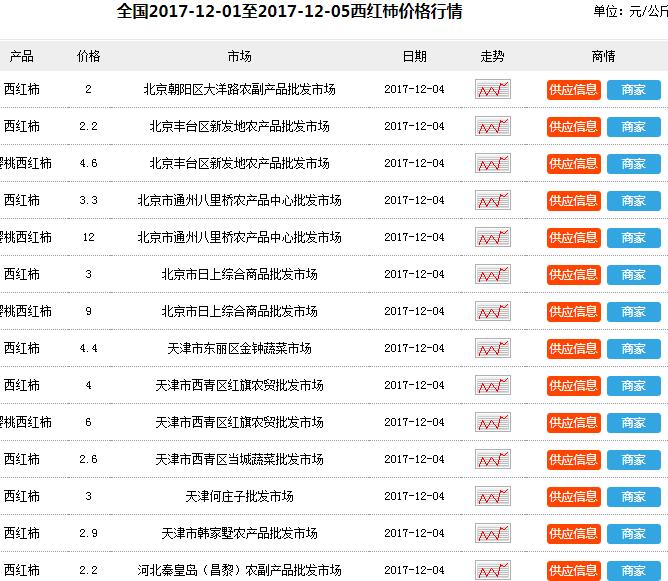The height and width of the screenshot is (581, 668).
Task: Click 商家 button for 天津何庄子批发市场 row
Action: pos(633,497)
